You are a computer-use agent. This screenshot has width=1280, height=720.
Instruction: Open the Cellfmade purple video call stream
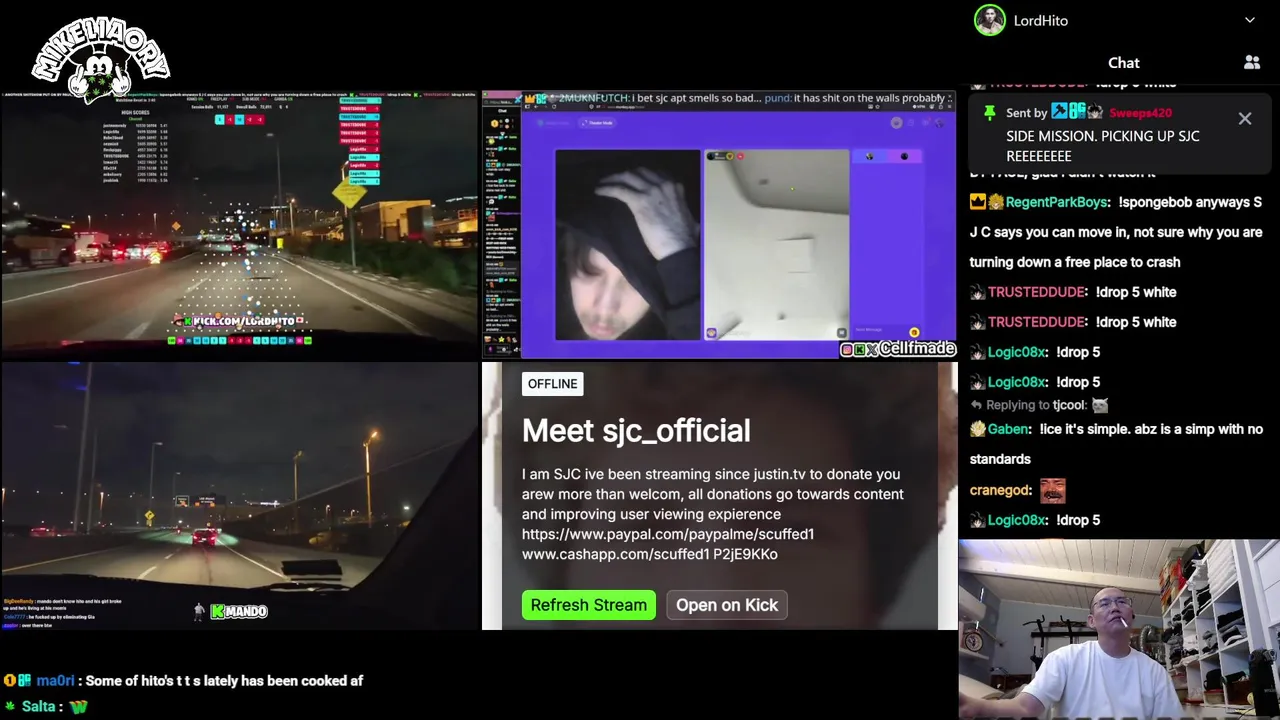719,224
